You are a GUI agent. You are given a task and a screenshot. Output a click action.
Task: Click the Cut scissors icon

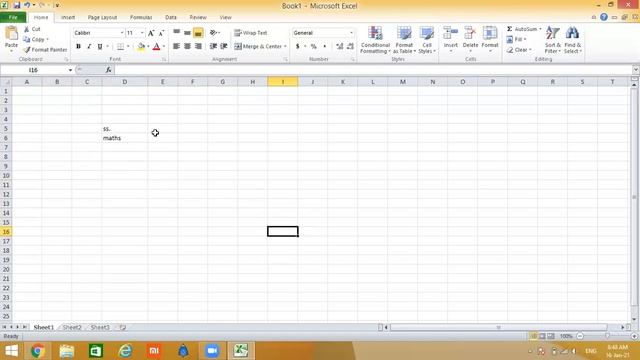[27, 29]
